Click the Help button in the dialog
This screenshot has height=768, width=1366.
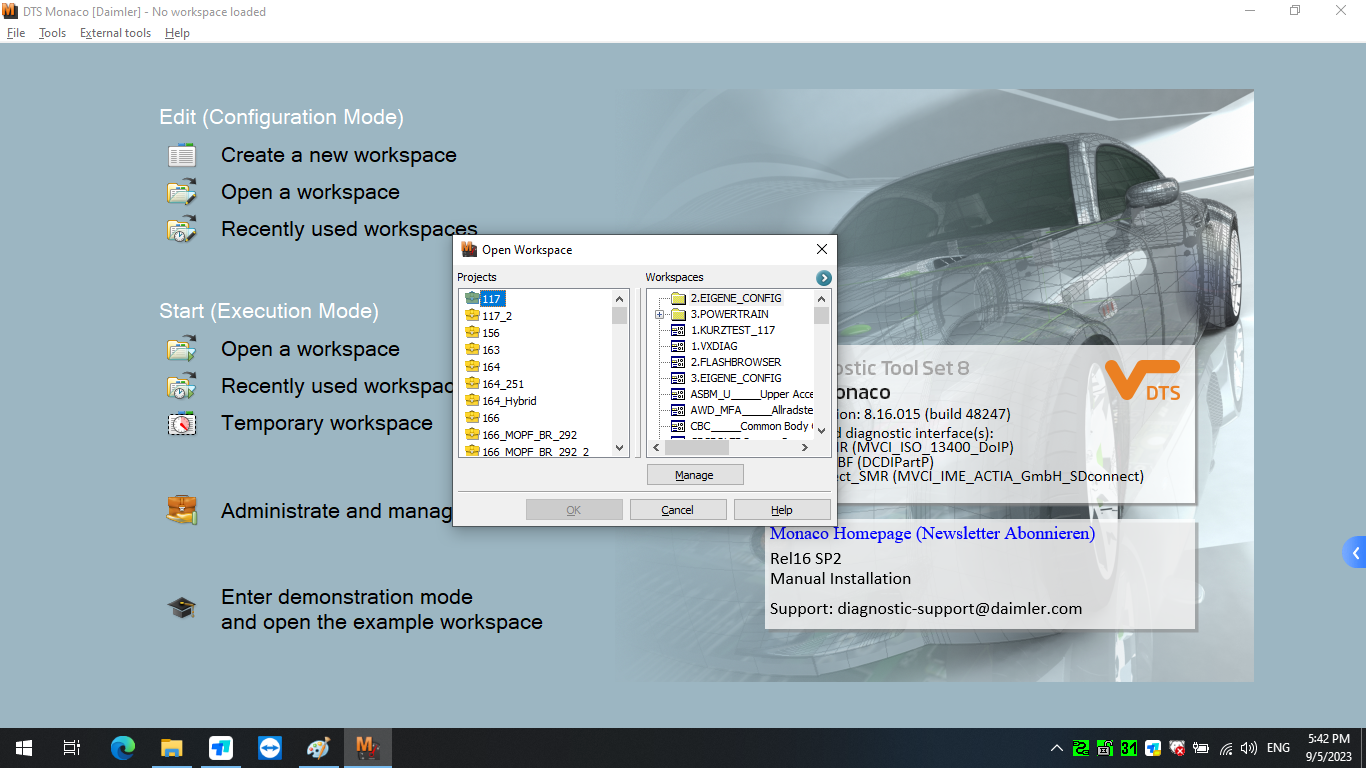click(782, 509)
